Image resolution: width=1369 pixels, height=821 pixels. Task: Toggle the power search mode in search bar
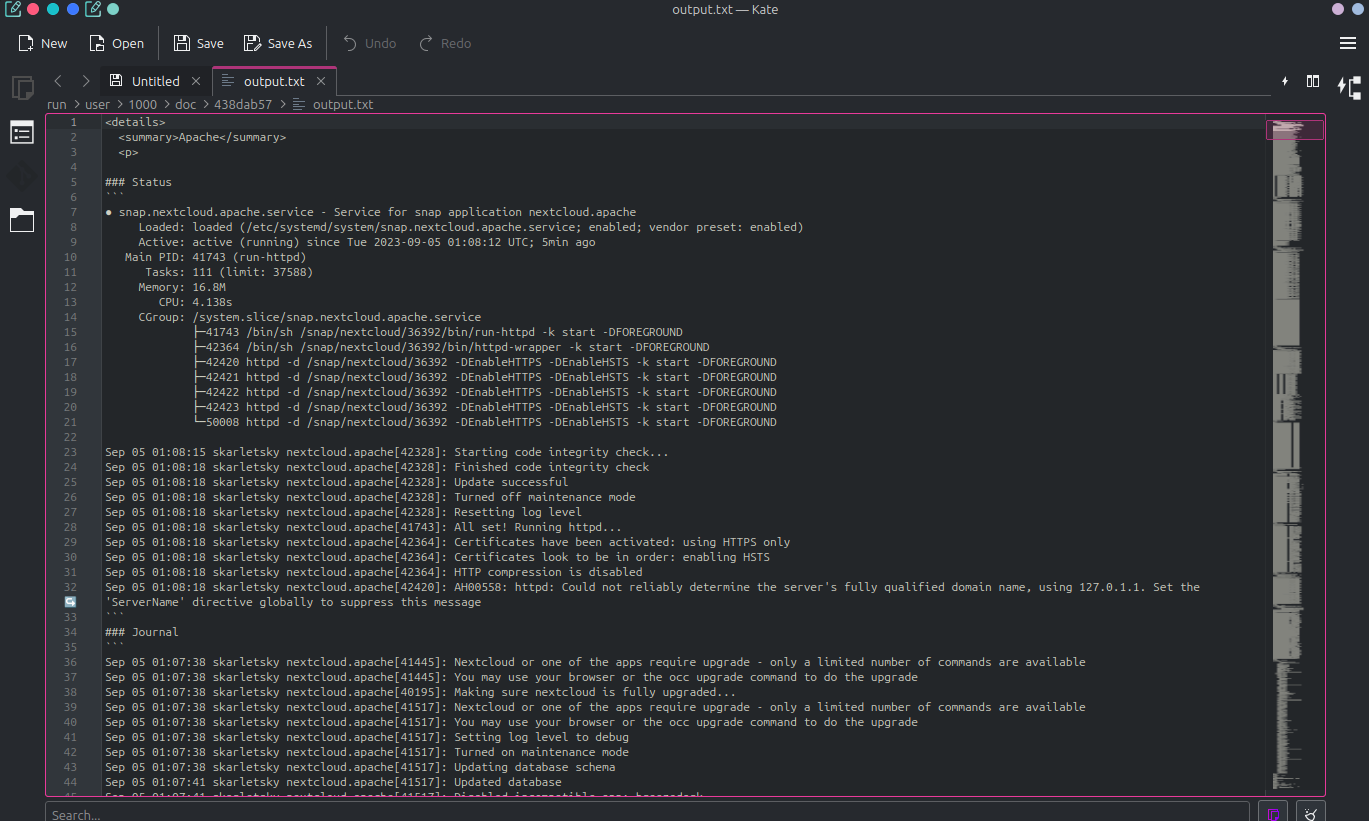click(1272, 812)
